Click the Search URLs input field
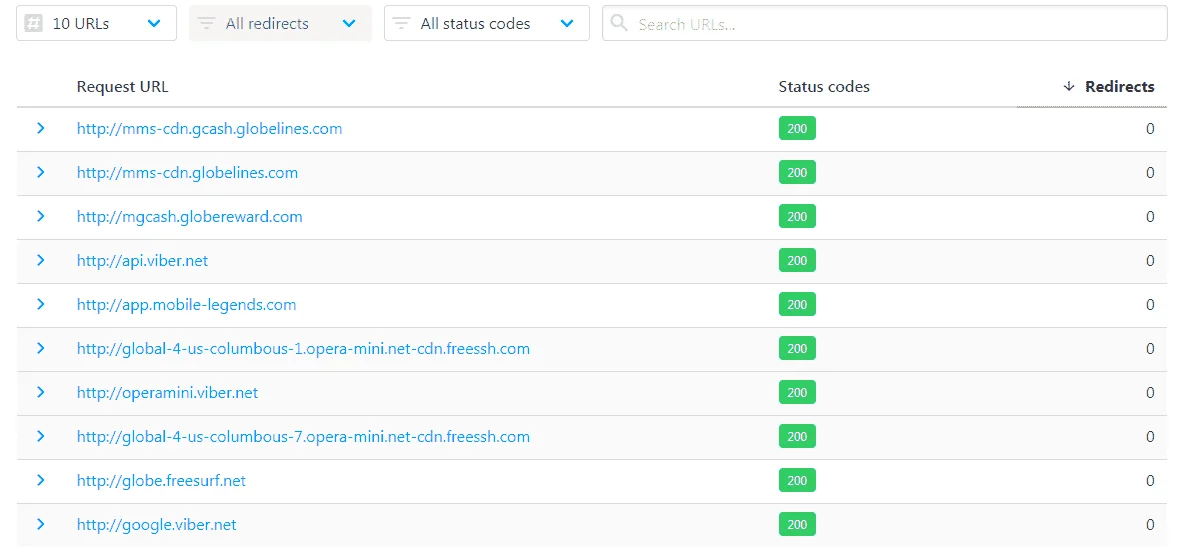The width and height of the screenshot is (1190, 552). pyautogui.click(x=885, y=24)
